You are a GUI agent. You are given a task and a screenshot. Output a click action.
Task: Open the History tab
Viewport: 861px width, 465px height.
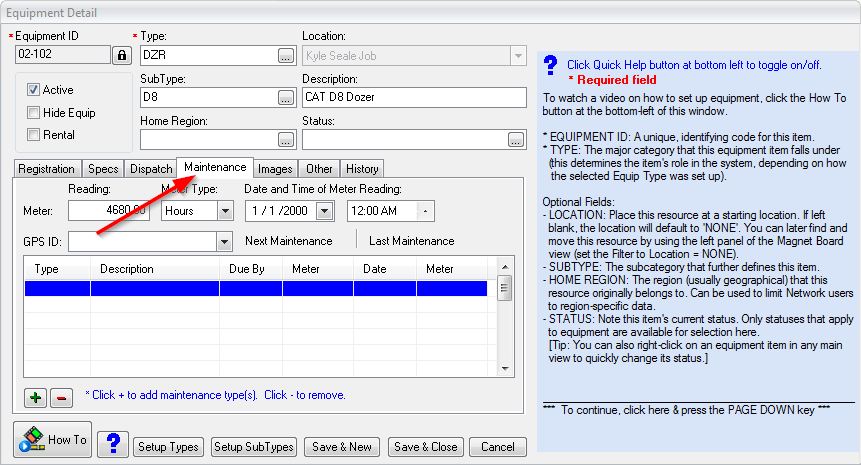click(x=362, y=169)
